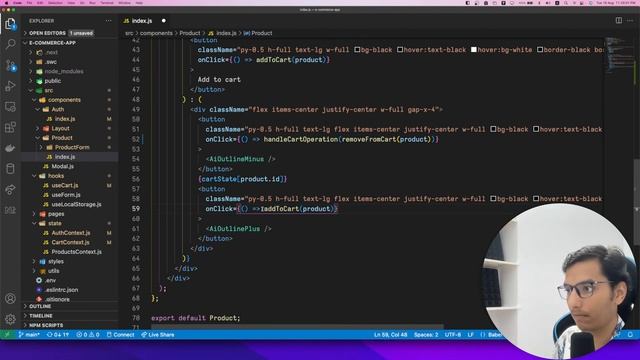The height and width of the screenshot is (360, 640).
Task: Click the components breadcrumb segment
Action: (156, 33)
